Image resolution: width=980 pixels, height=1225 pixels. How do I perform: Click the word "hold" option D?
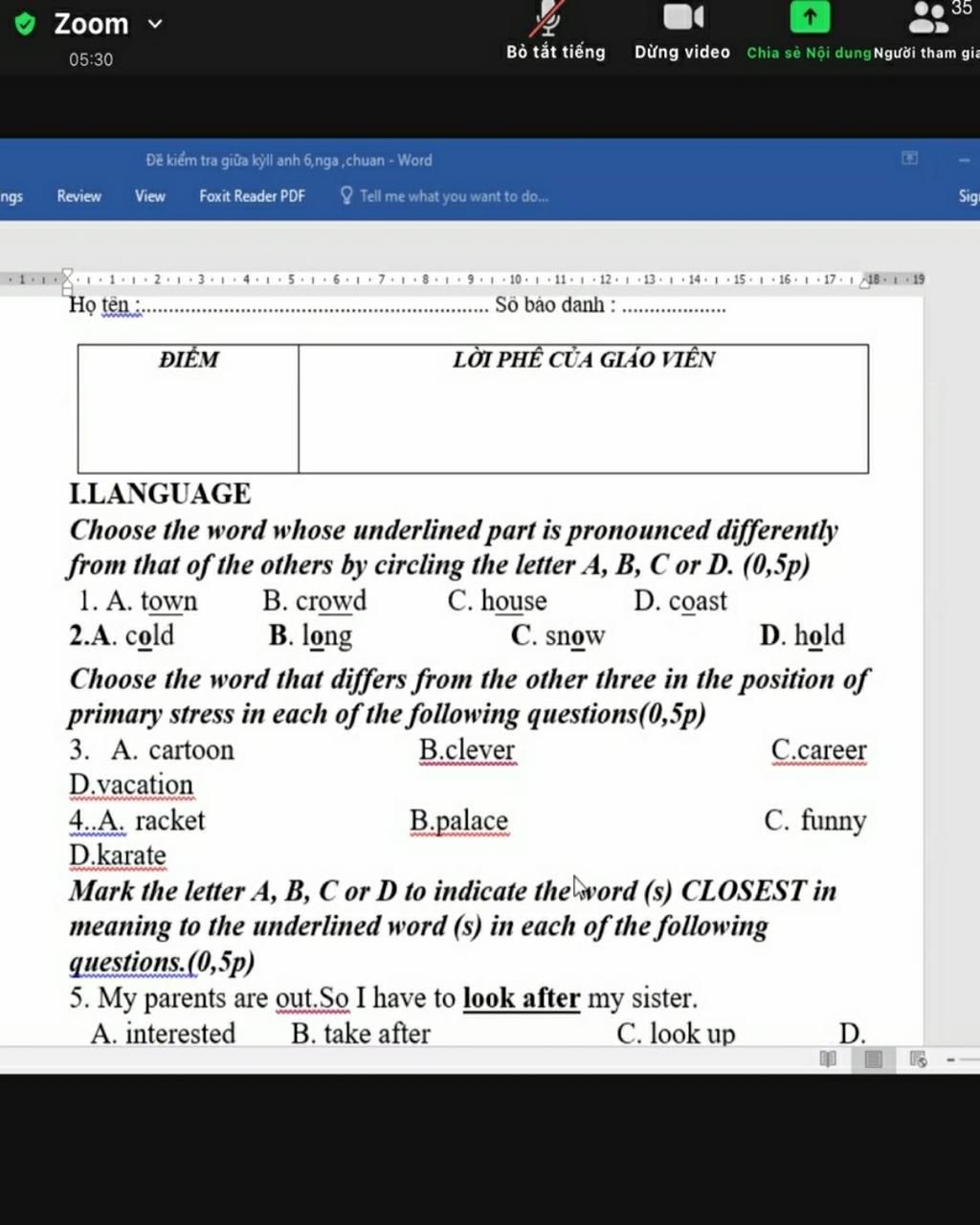(819, 635)
